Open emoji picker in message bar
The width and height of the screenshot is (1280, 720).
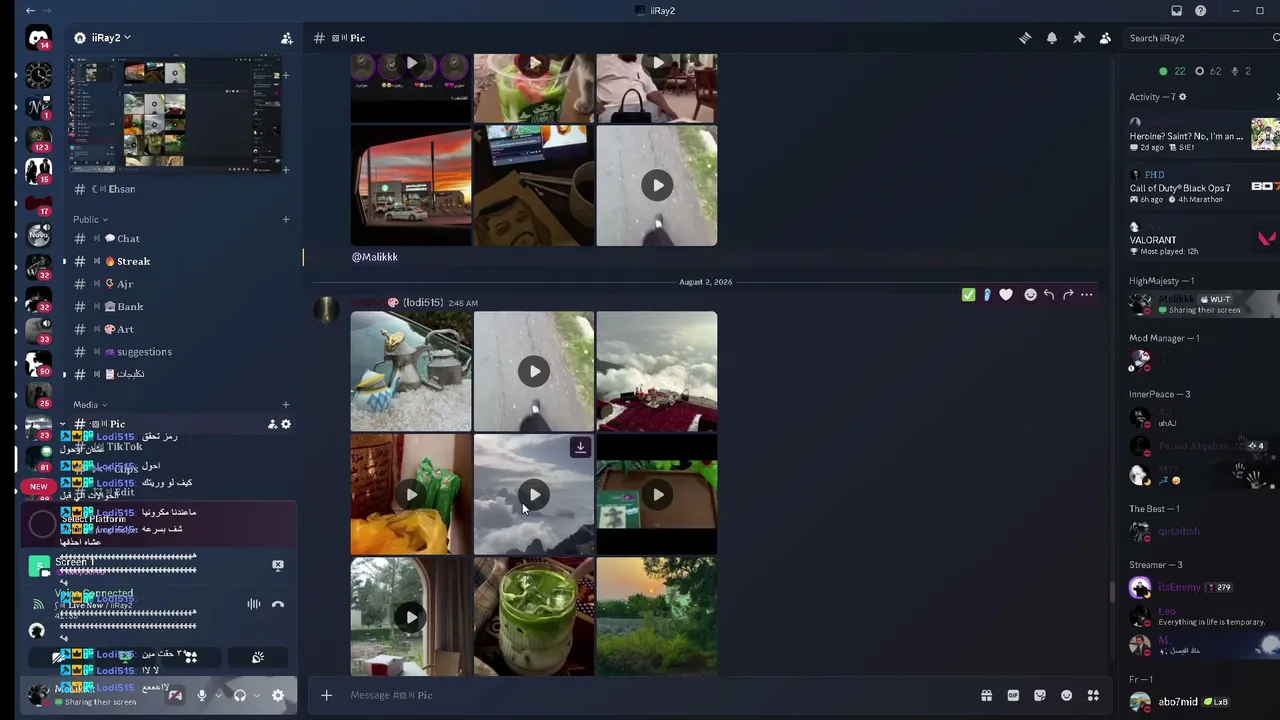(x=1066, y=695)
